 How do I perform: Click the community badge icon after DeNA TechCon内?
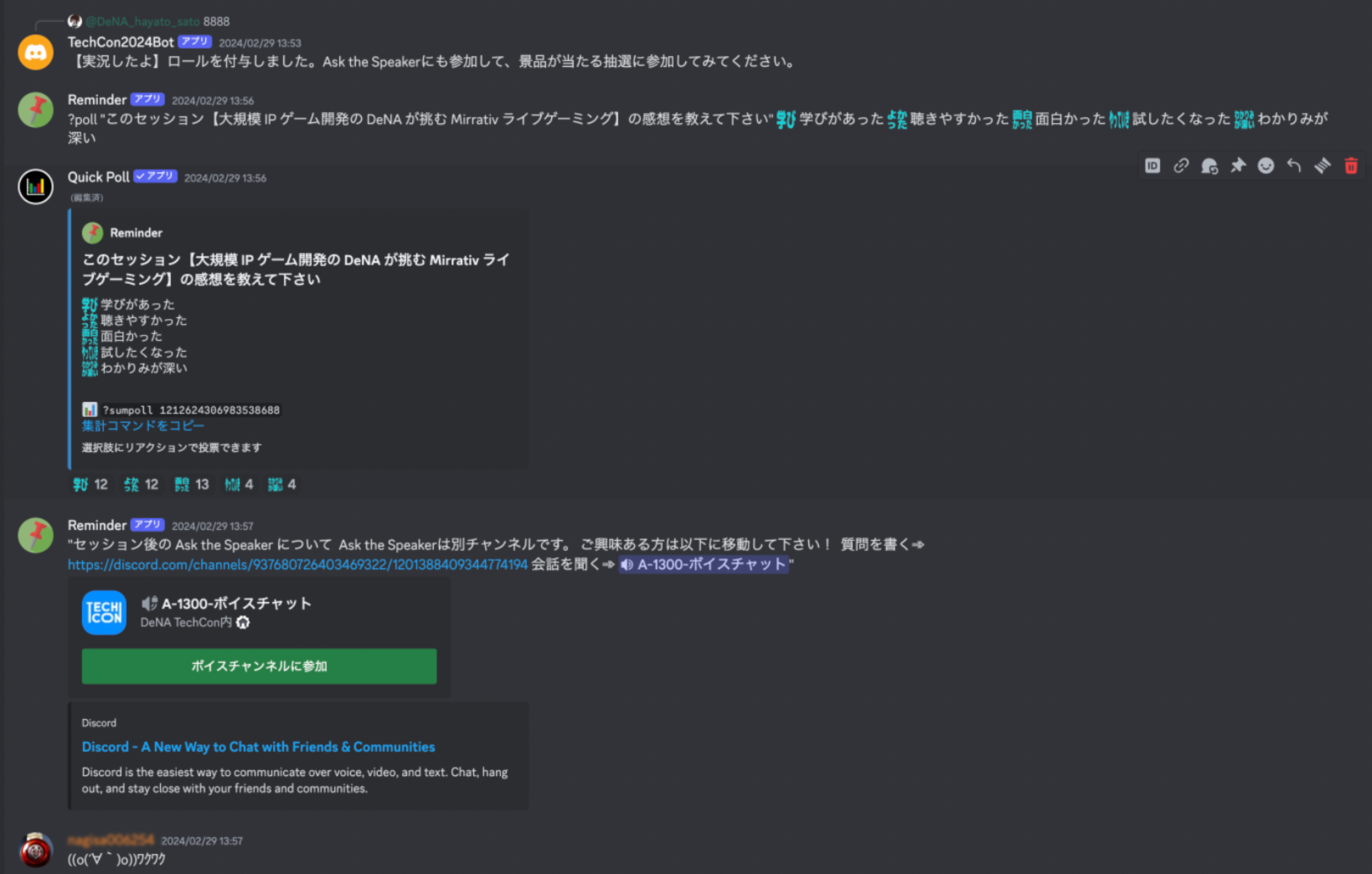click(x=243, y=622)
